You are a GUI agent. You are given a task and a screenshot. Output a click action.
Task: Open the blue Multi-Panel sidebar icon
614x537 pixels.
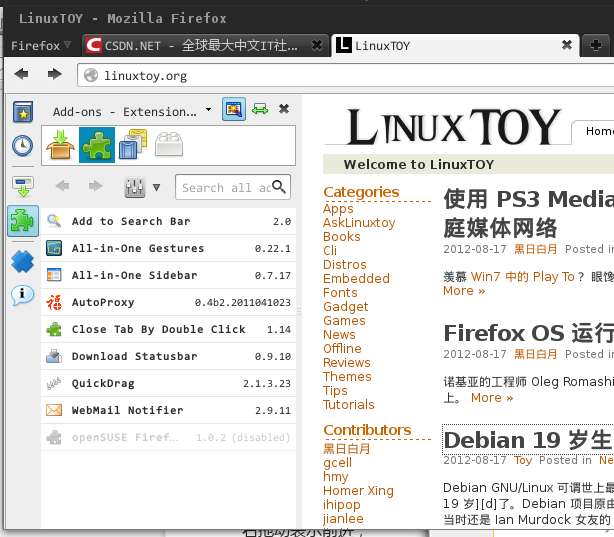23,261
